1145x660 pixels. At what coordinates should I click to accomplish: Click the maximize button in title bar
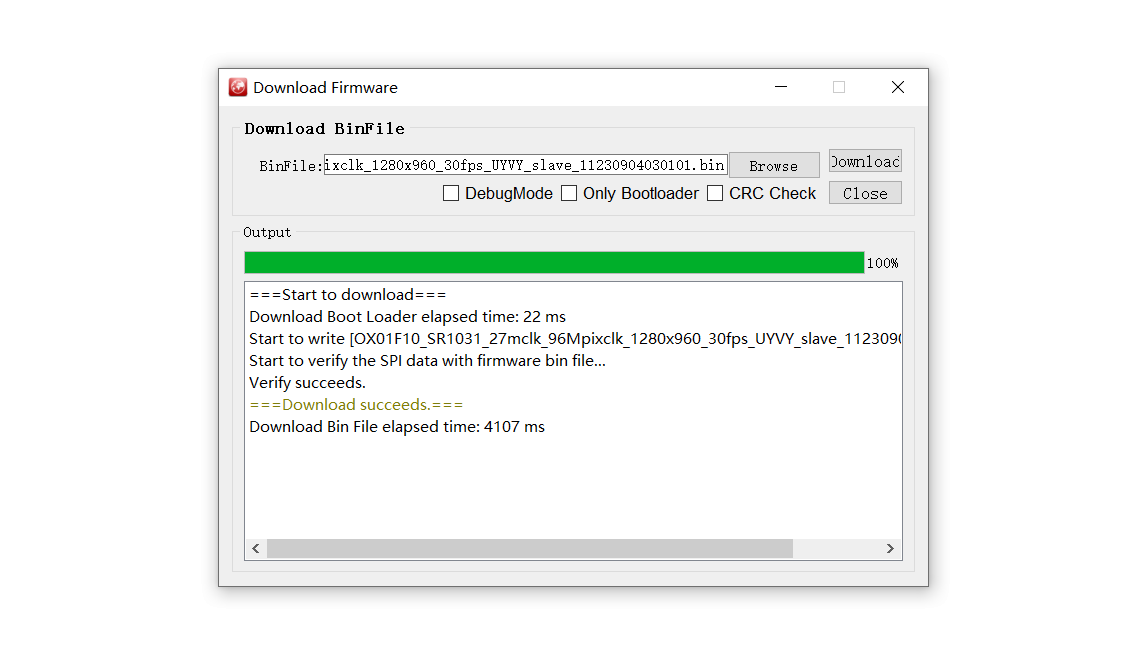click(x=839, y=88)
